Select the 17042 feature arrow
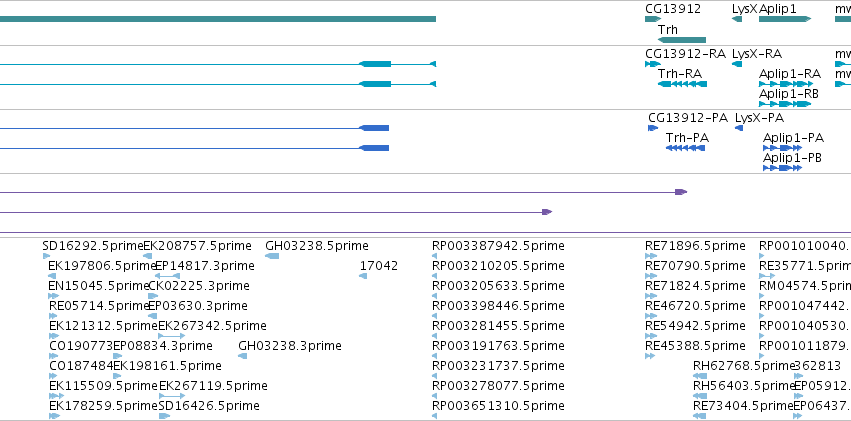Viewport: 851px width, 421px height. click(x=363, y=276)
